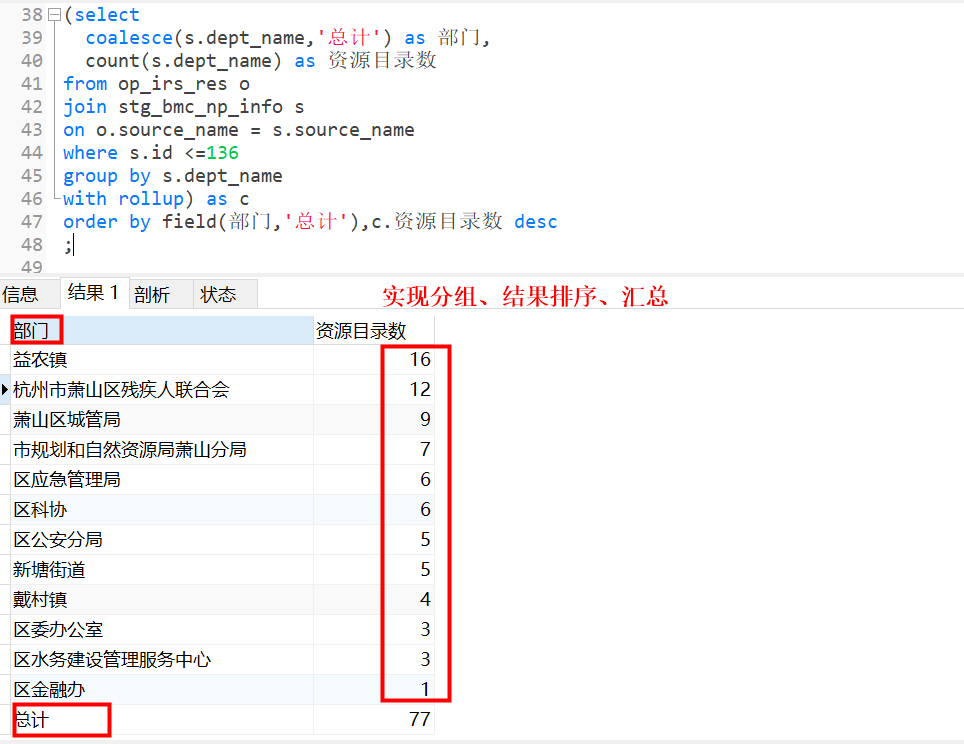Select the 结果 1 tab
964x744 pixels.
pos(94,293)
